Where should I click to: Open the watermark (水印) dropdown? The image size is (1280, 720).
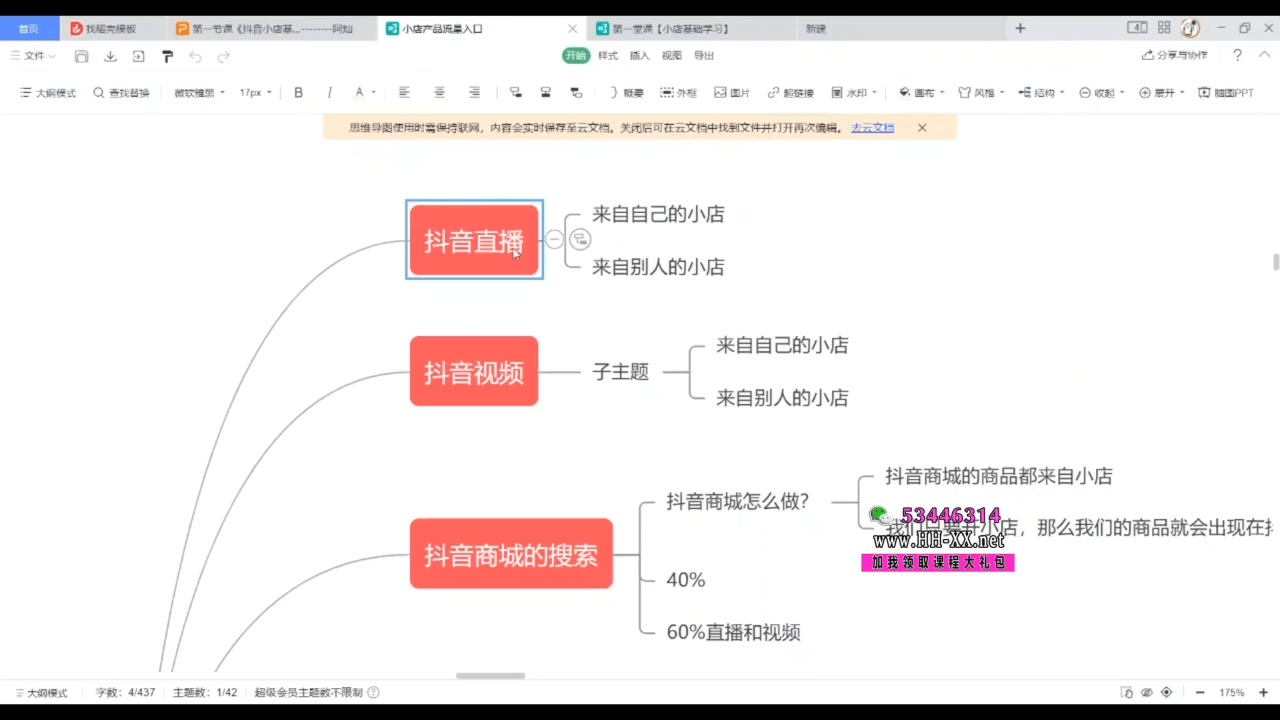[x=853, y=92]
